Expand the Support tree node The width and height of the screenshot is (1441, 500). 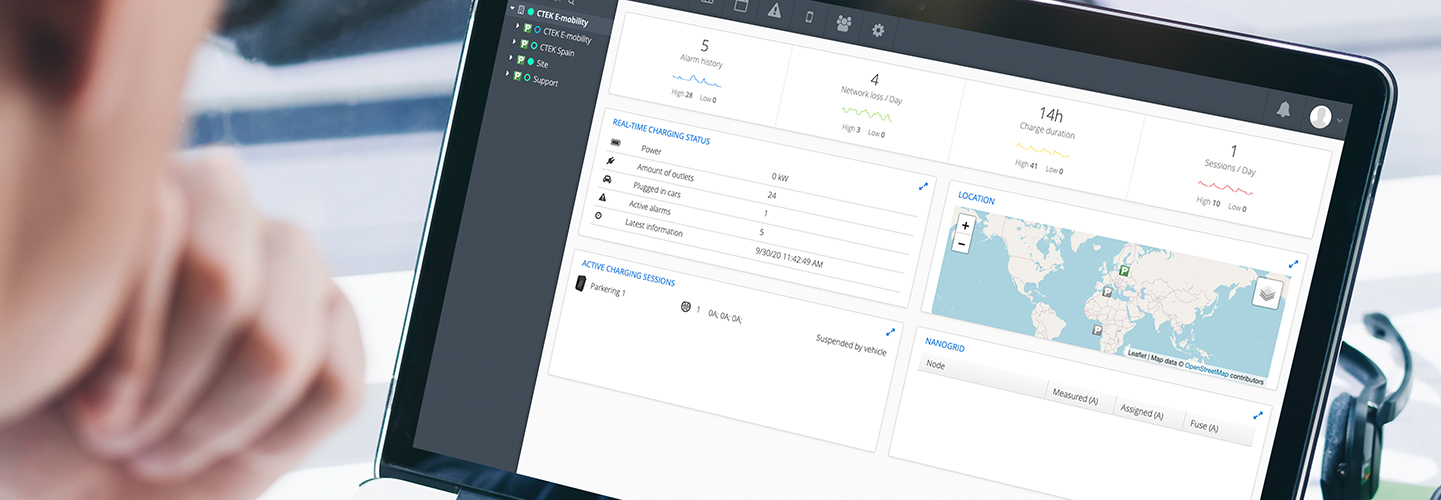(x=508, y=74)
